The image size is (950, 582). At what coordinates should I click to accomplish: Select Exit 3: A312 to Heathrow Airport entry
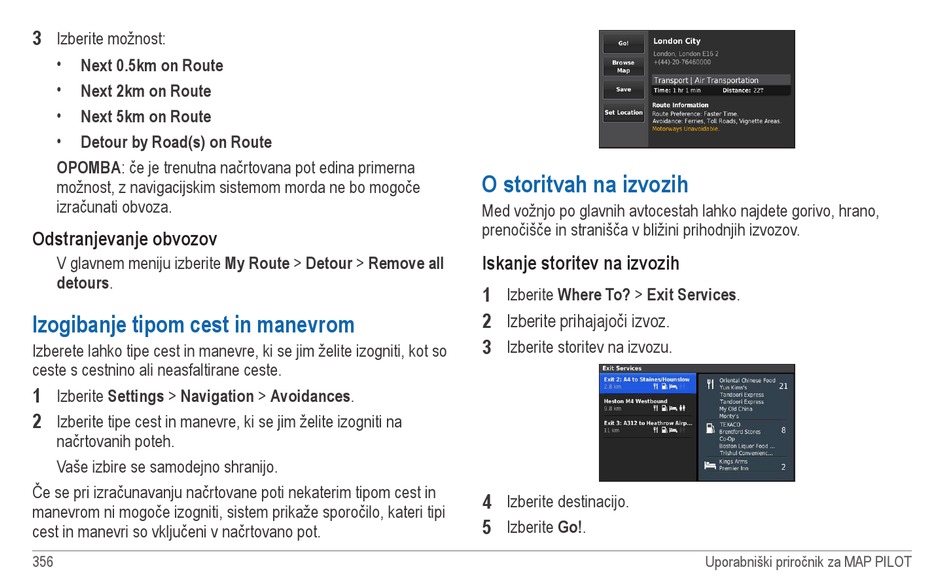pos(647,423)
